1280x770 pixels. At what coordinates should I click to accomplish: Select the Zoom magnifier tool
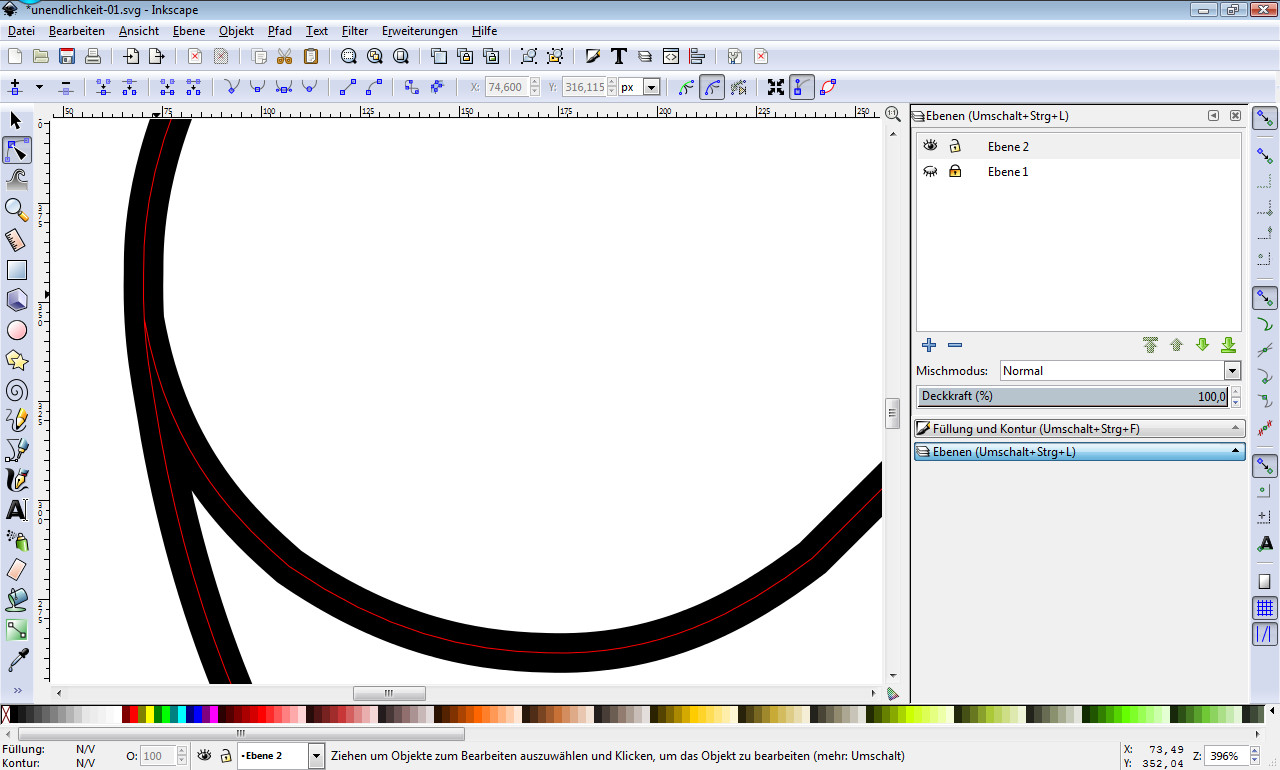tap(16, 210)
